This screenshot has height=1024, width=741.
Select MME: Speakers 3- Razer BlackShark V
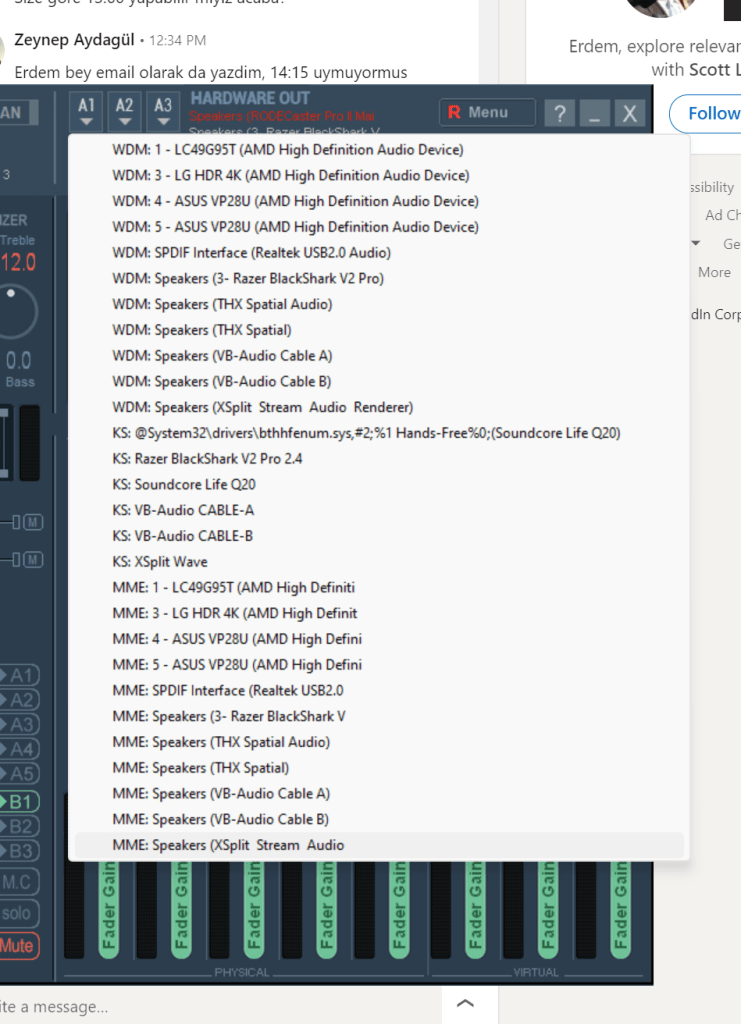379,717
